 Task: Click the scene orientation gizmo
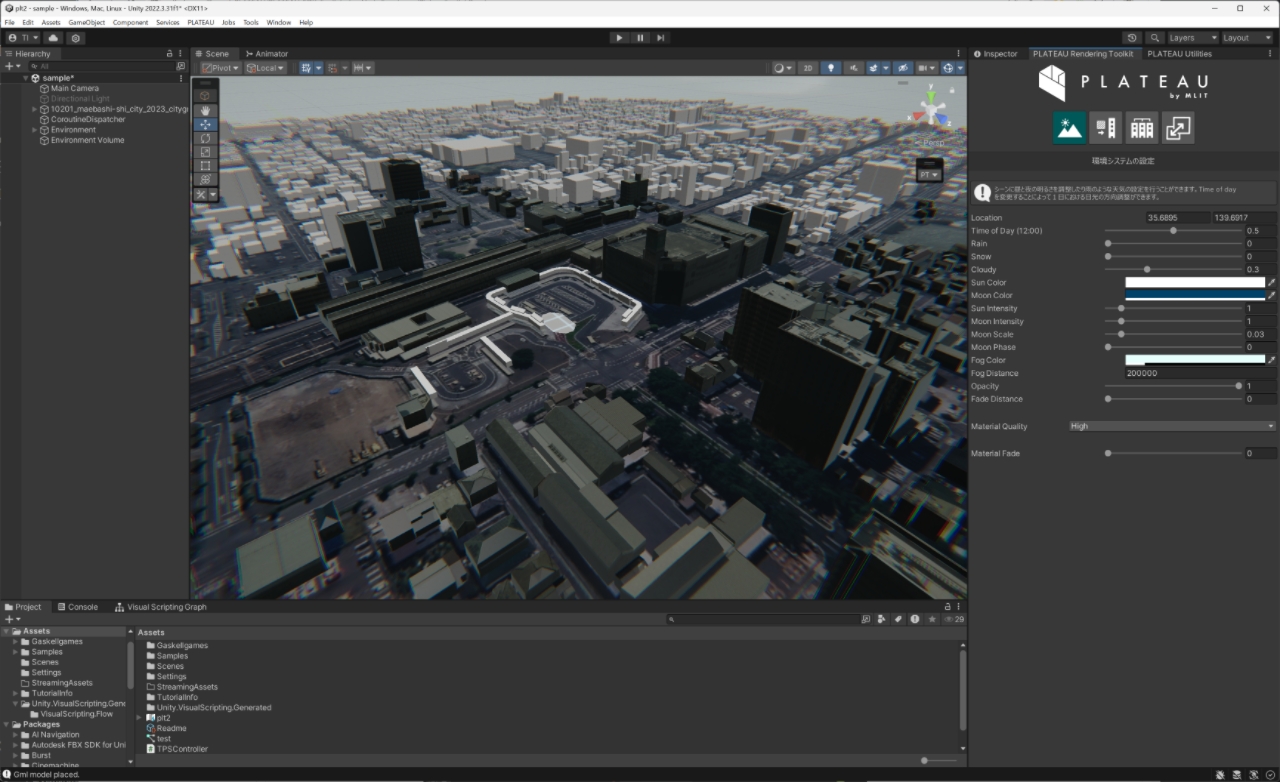click(931, 108)
